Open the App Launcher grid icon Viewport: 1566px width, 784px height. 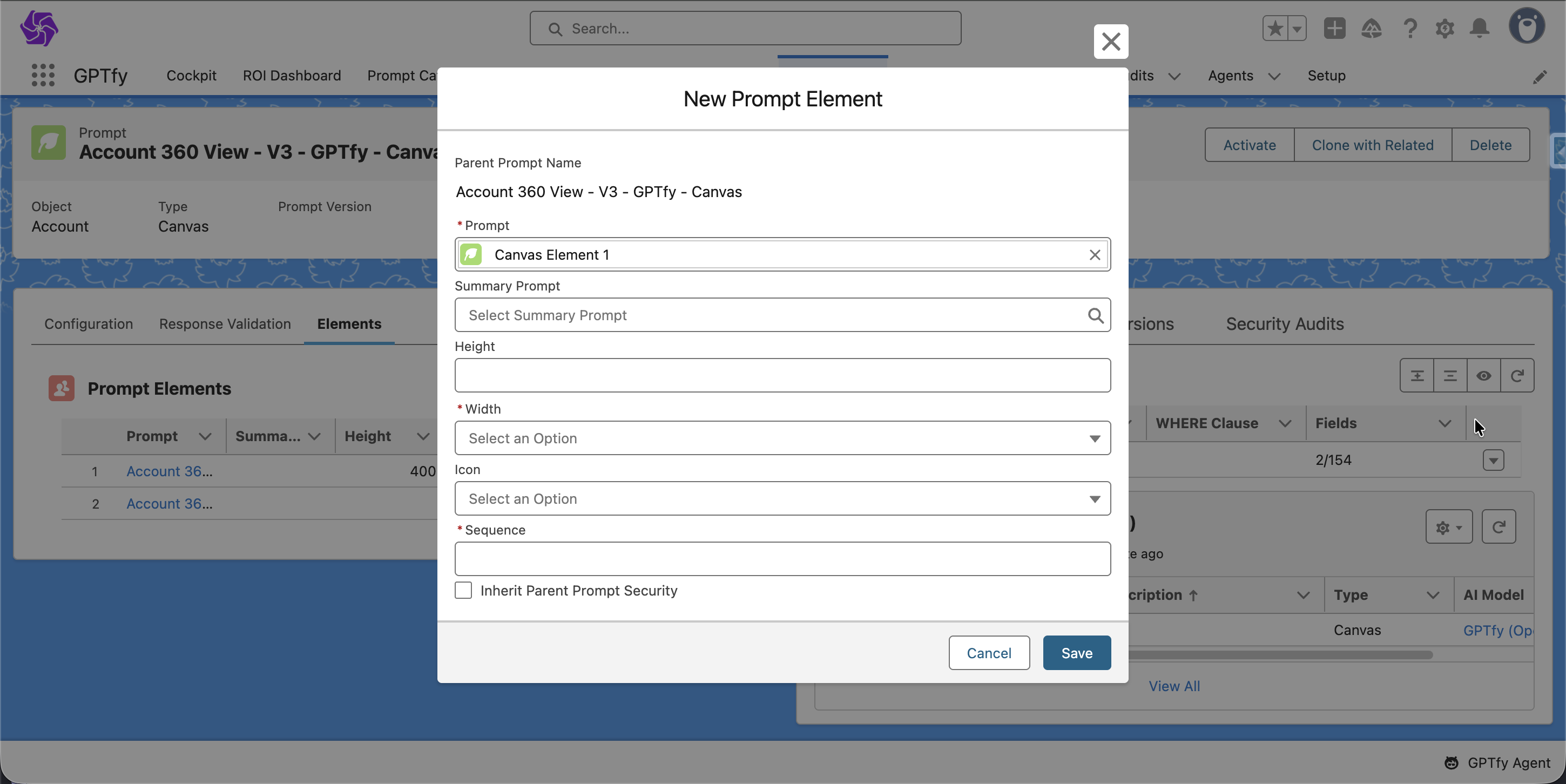(x=43, y=76)
